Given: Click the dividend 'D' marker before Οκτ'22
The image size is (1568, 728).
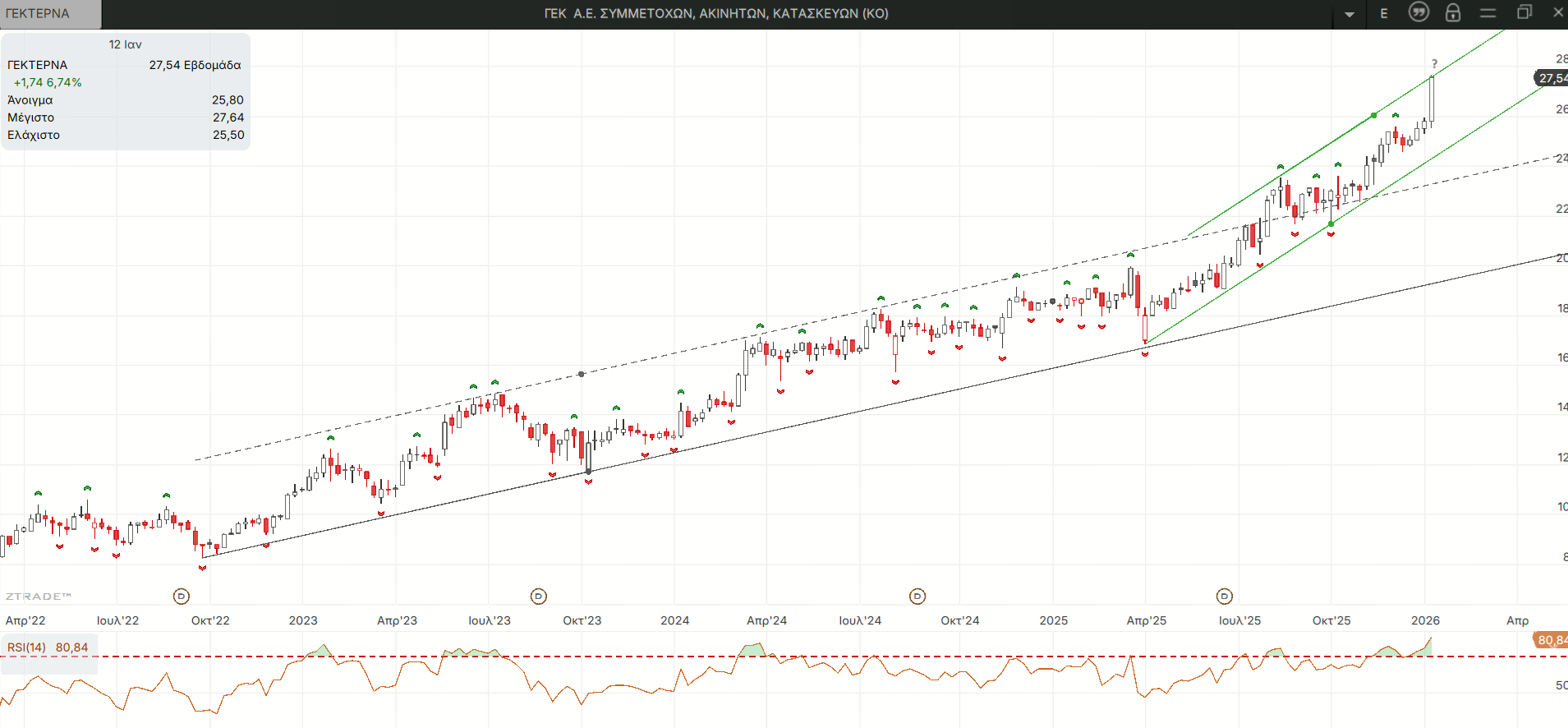Looking at the screenshot, I should click(182, 597).
